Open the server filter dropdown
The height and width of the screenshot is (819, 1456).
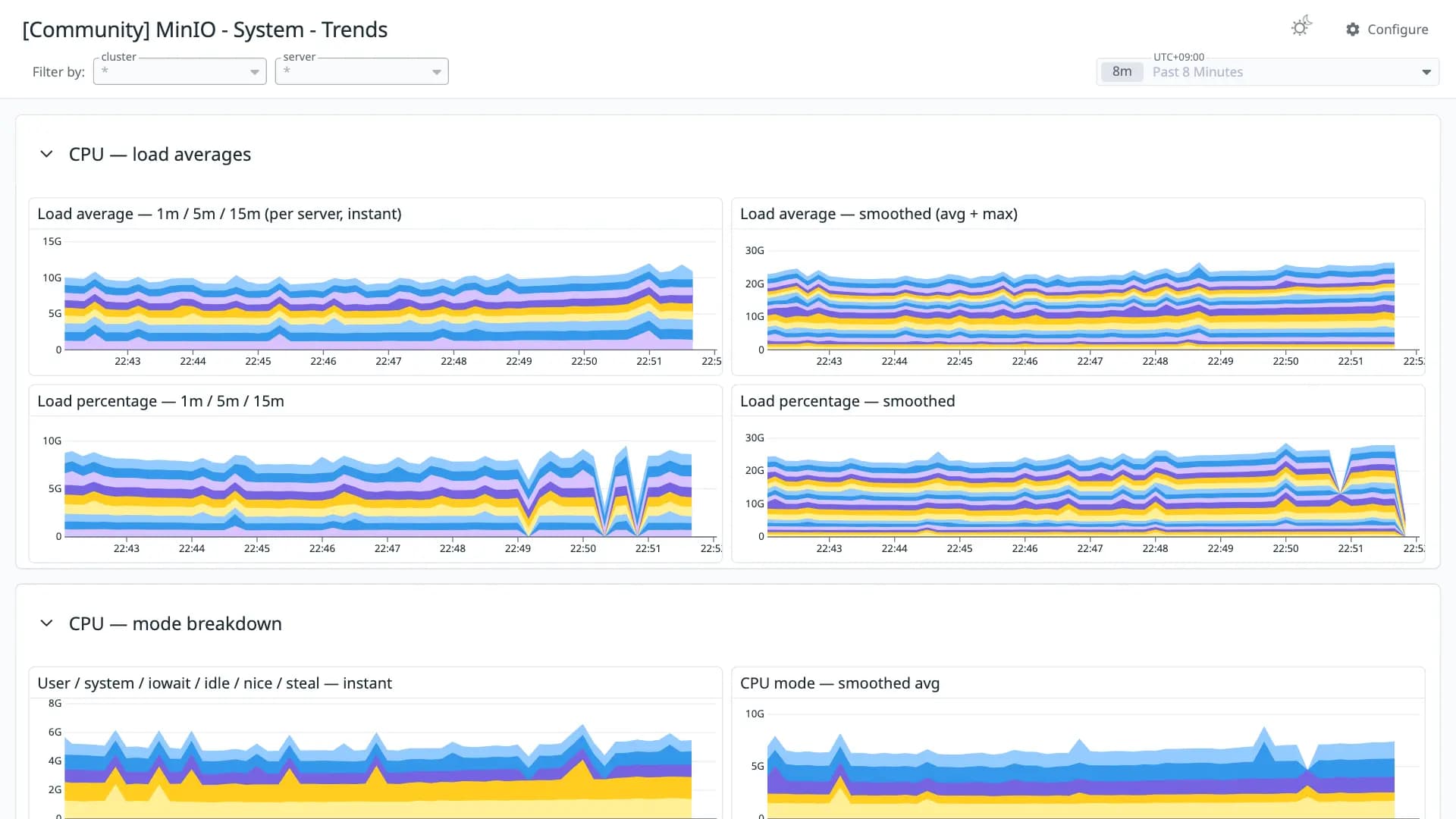pyautogui.click(x=362, y=71)
